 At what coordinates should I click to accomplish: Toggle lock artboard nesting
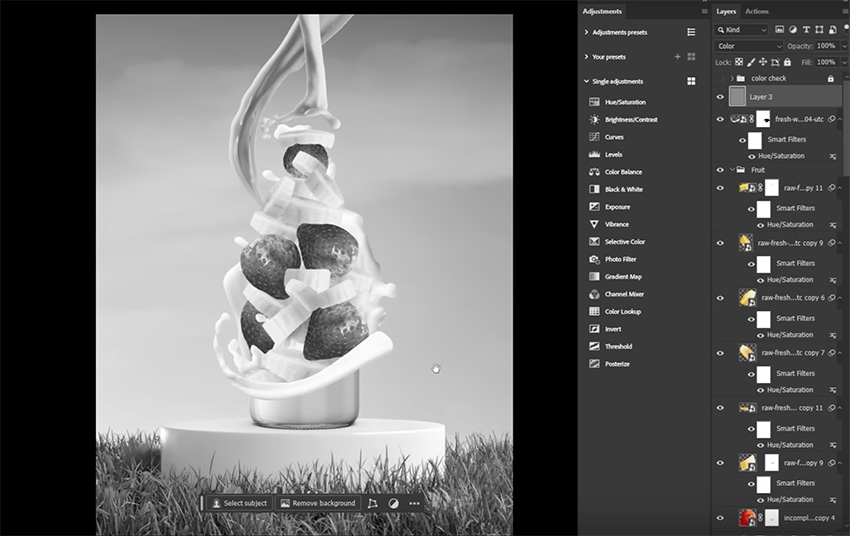tap(775, 62)
